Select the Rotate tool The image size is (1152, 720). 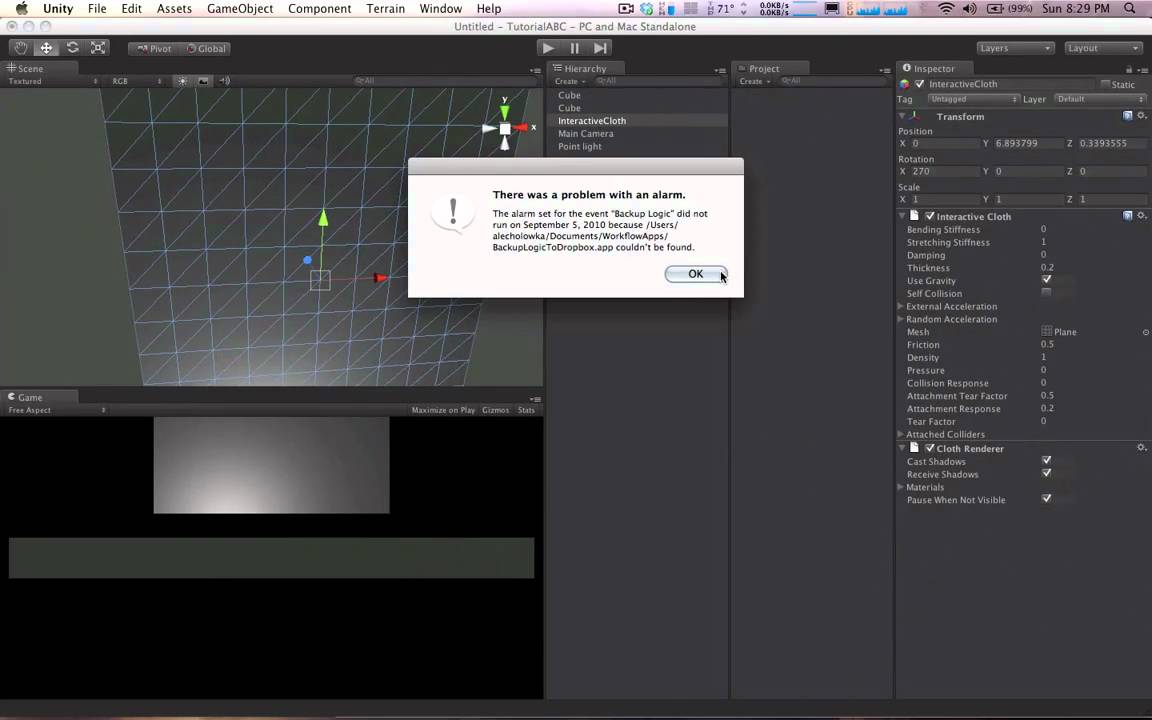tap(72, 48)
